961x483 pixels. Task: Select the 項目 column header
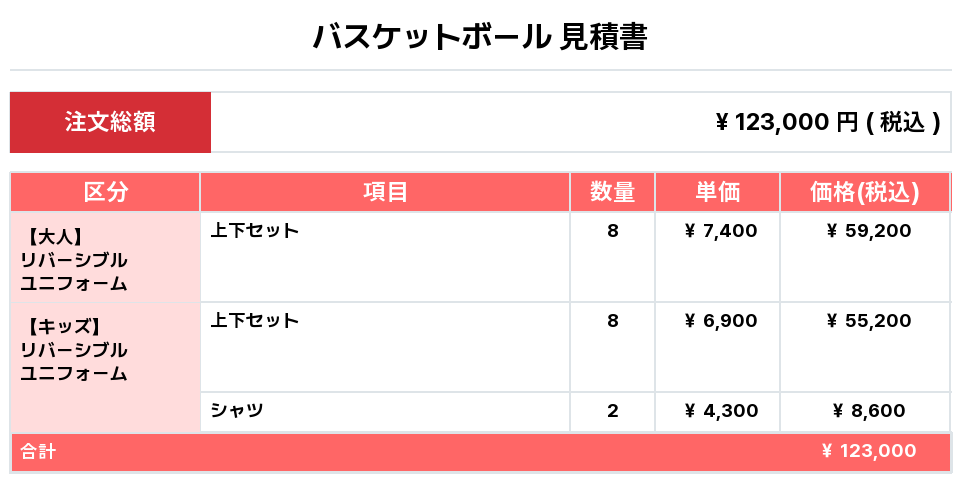[385, 192]
